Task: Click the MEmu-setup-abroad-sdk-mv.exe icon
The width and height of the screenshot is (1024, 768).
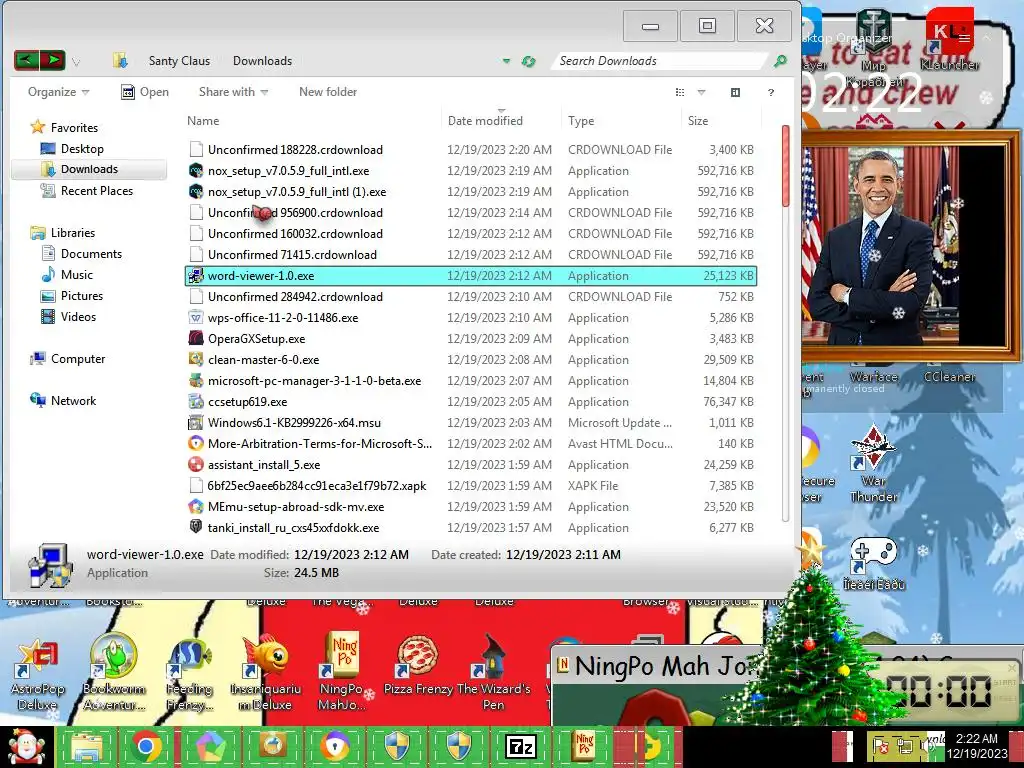Action: coord(195,506)
